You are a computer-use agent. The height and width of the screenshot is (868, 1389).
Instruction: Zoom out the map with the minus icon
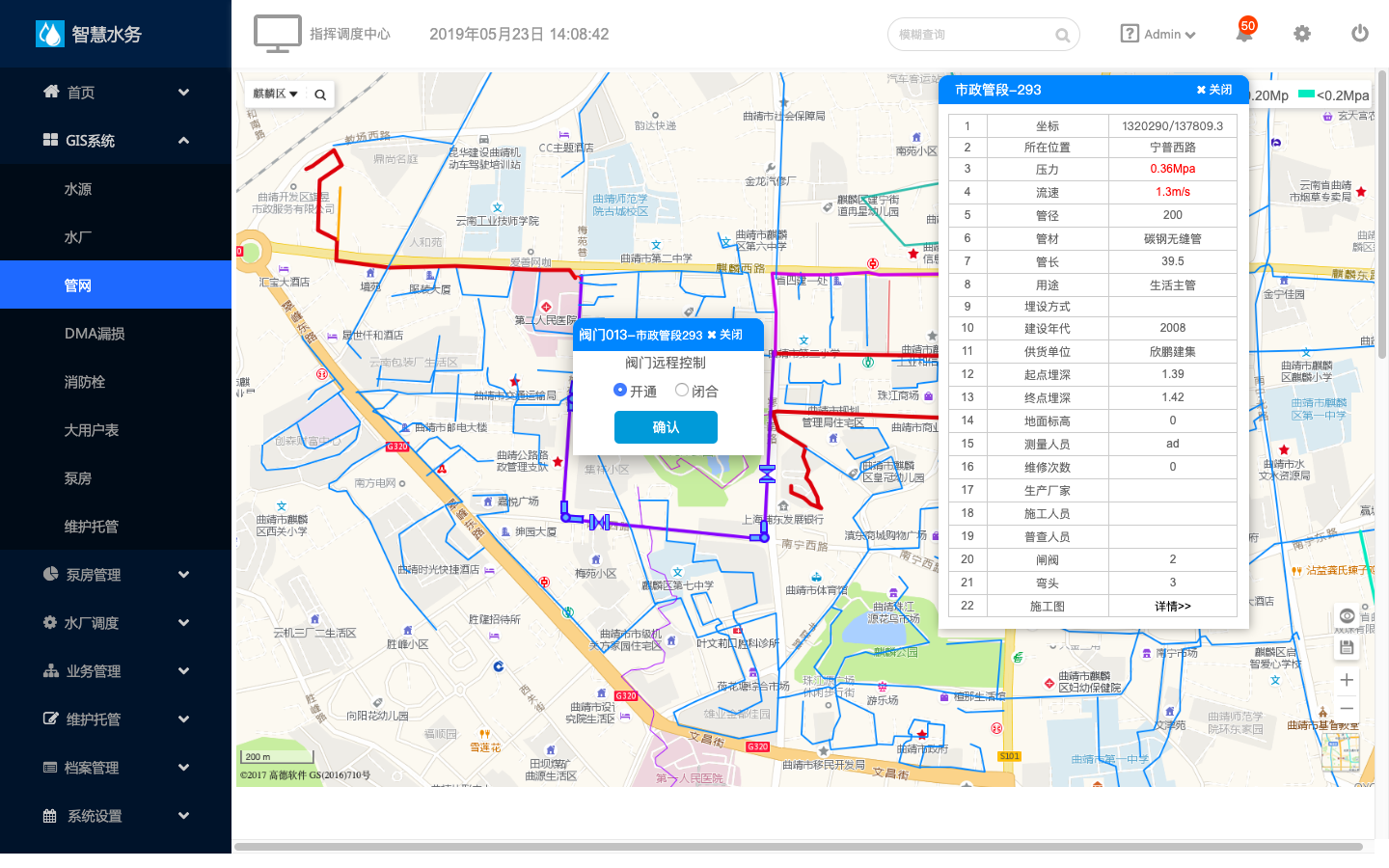pos(1347,709)
